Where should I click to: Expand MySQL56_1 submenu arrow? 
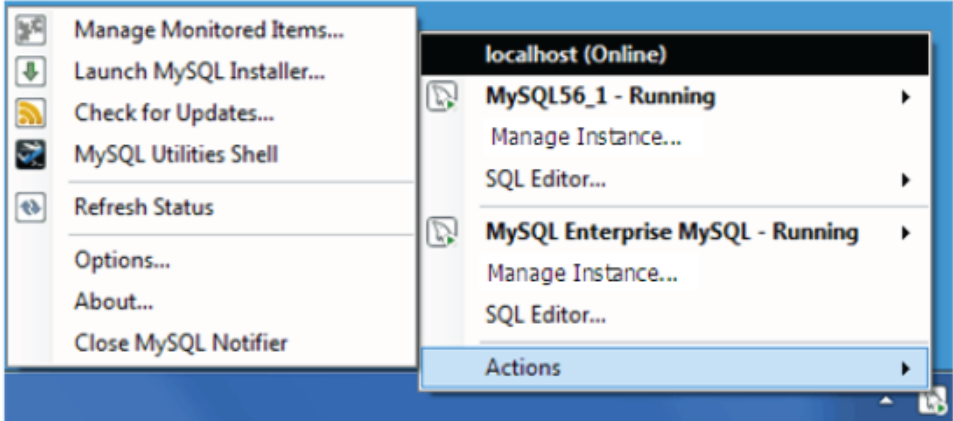click(906, 97)
